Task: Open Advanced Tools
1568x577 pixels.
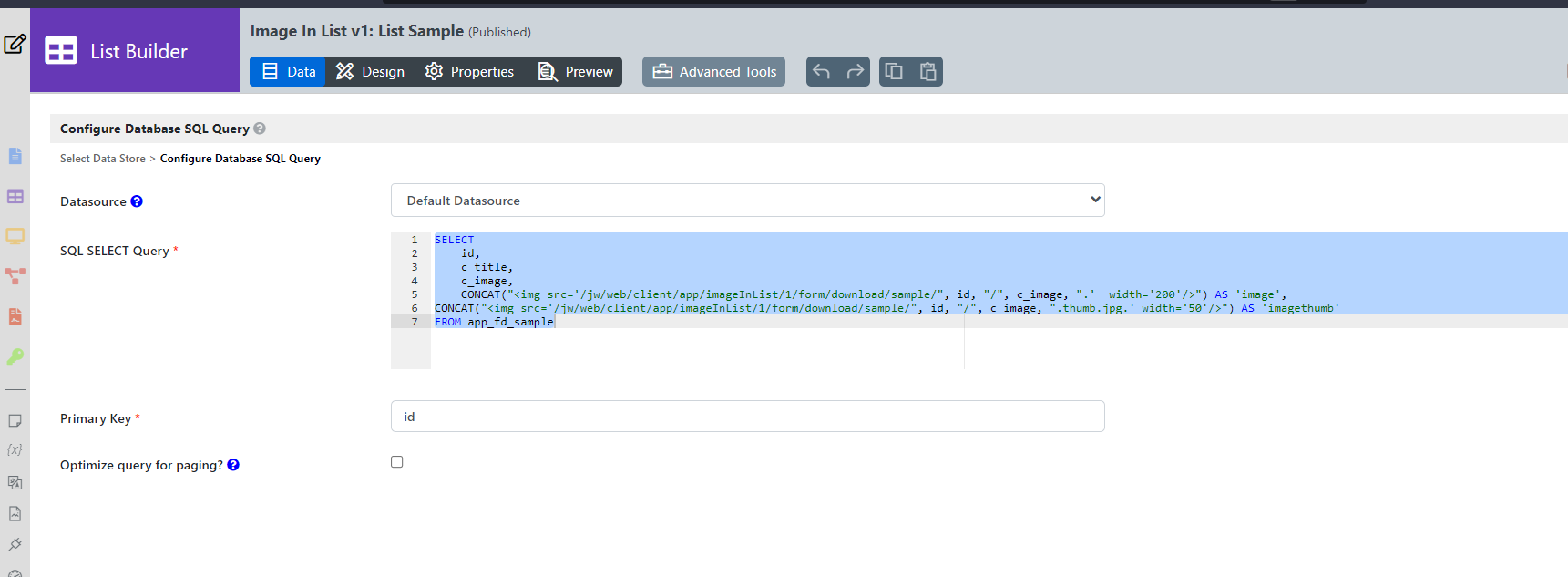Action: [714, 71]
